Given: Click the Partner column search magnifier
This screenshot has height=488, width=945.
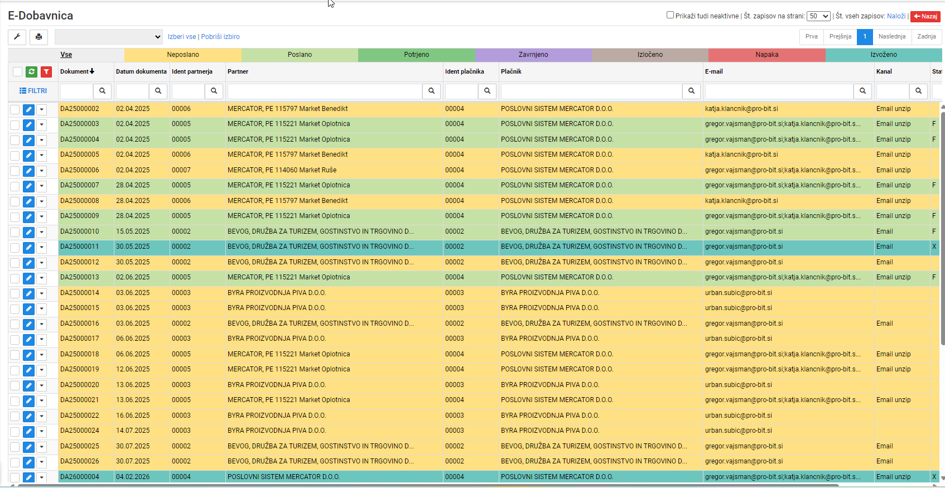Looking at the screenshot, I should click(x=432, y=91).
